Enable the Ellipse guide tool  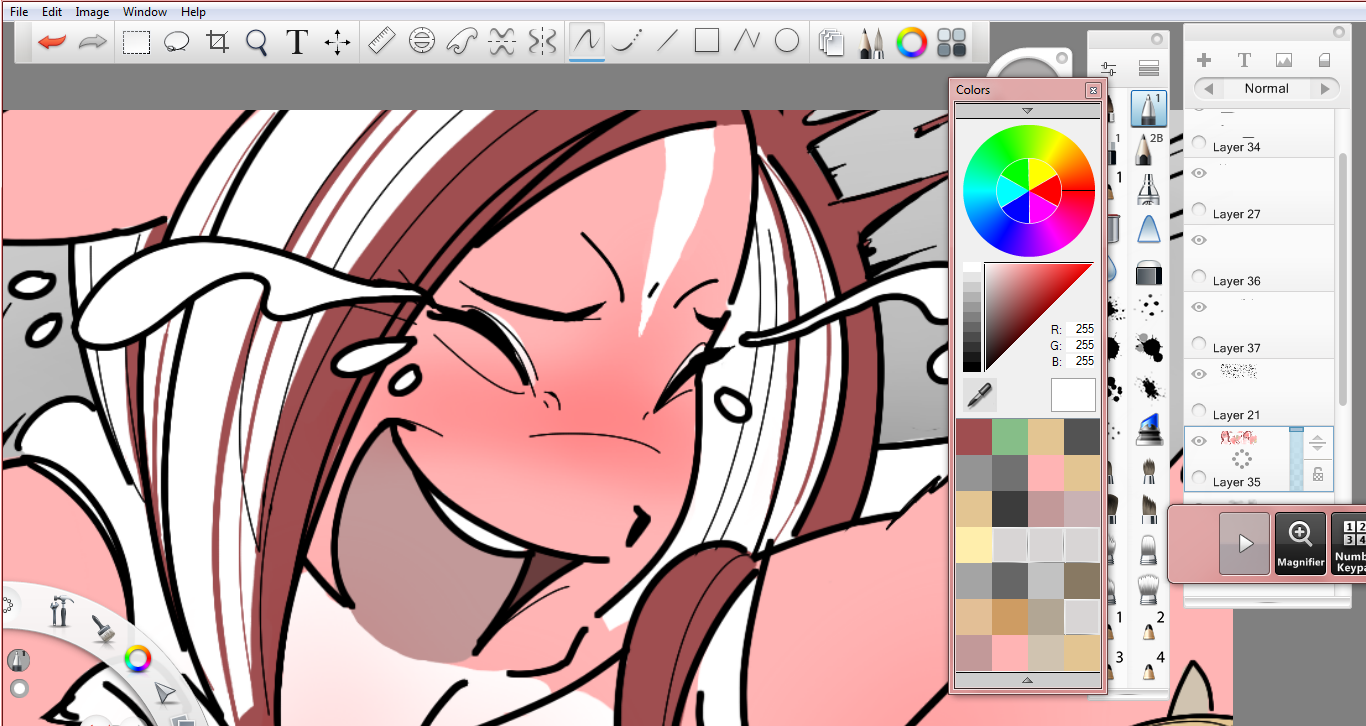point(422,41)
